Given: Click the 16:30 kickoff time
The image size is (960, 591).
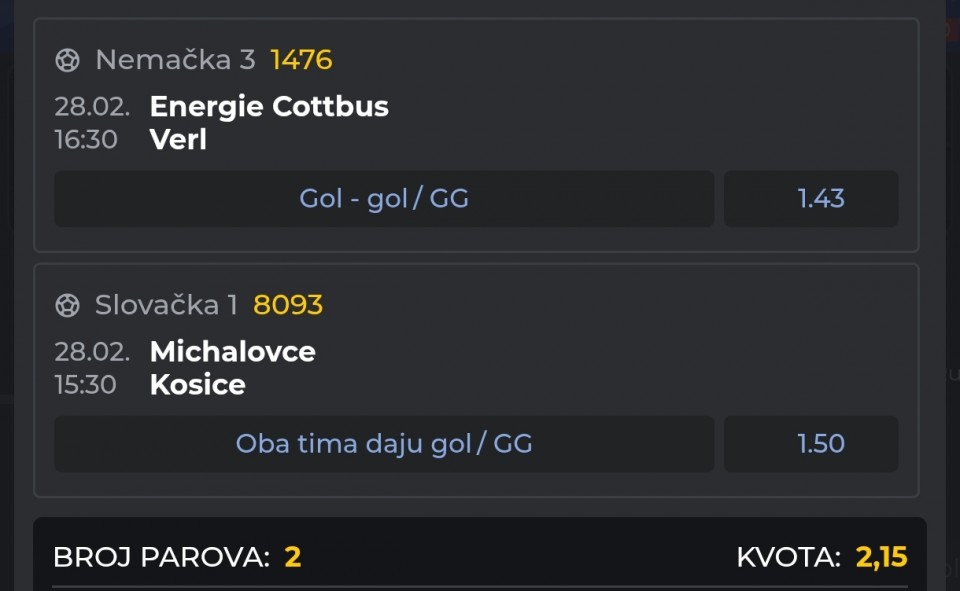Looking at the screenshot, I should [x=86, y=139].
